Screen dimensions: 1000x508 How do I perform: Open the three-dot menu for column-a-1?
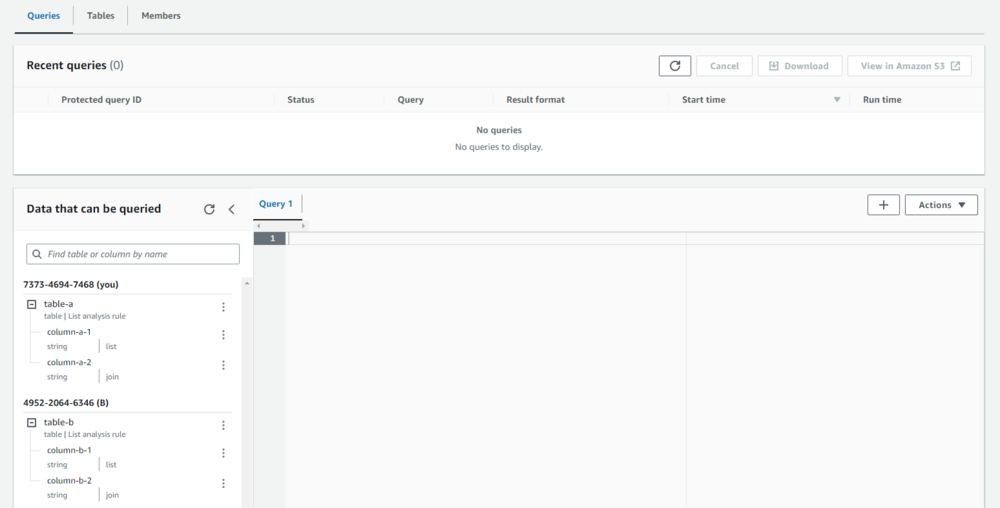click(x=223, y=335)
